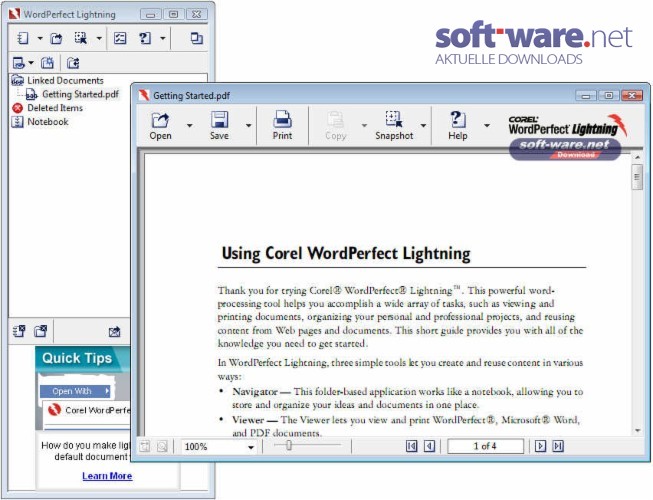Click the Snapshot capture icon in Navigator toolbar
The width and height of the screenshot is (653, 500).
pos(81,38)
